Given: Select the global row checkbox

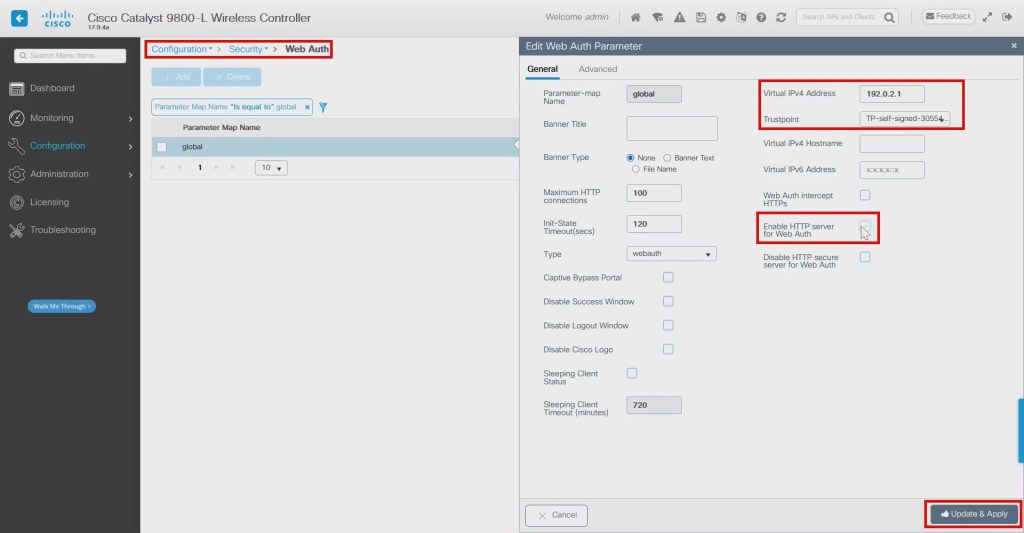Looking at the screenshot, I should 162,147.
